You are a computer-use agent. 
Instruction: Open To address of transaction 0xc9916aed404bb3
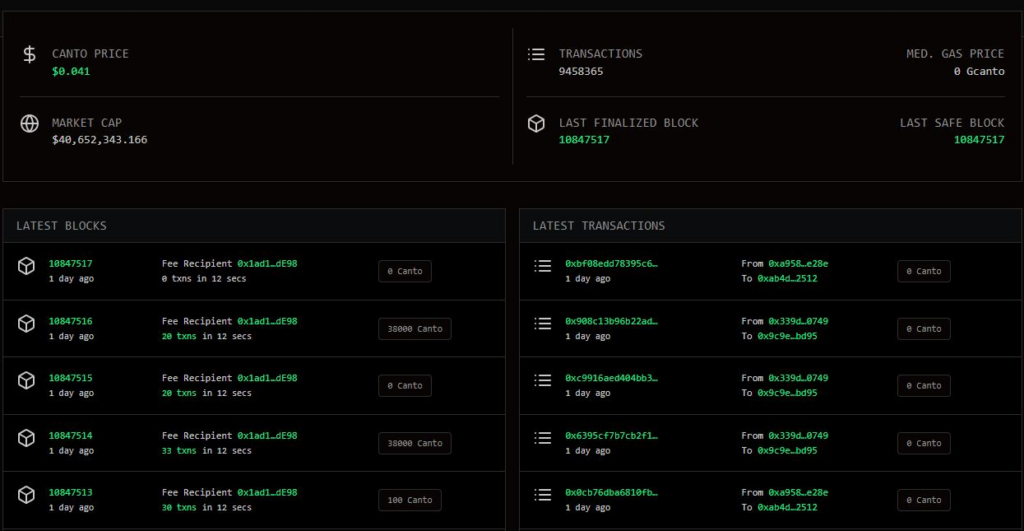tap(787, 393)
